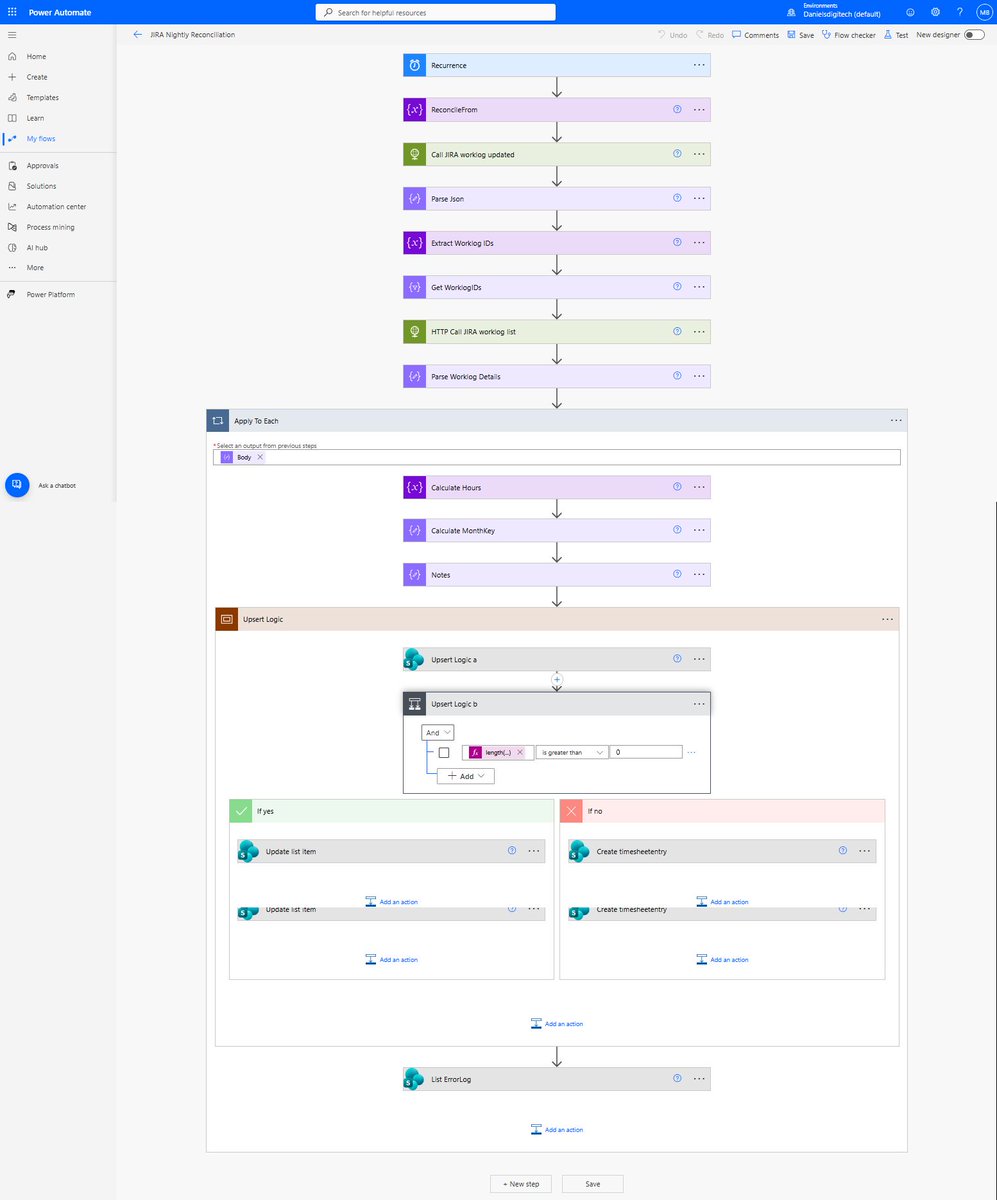Screen dimensions: 997x1200
Task: Open the 'is greater than' operator dropdown
Action: tap(572, 752)
